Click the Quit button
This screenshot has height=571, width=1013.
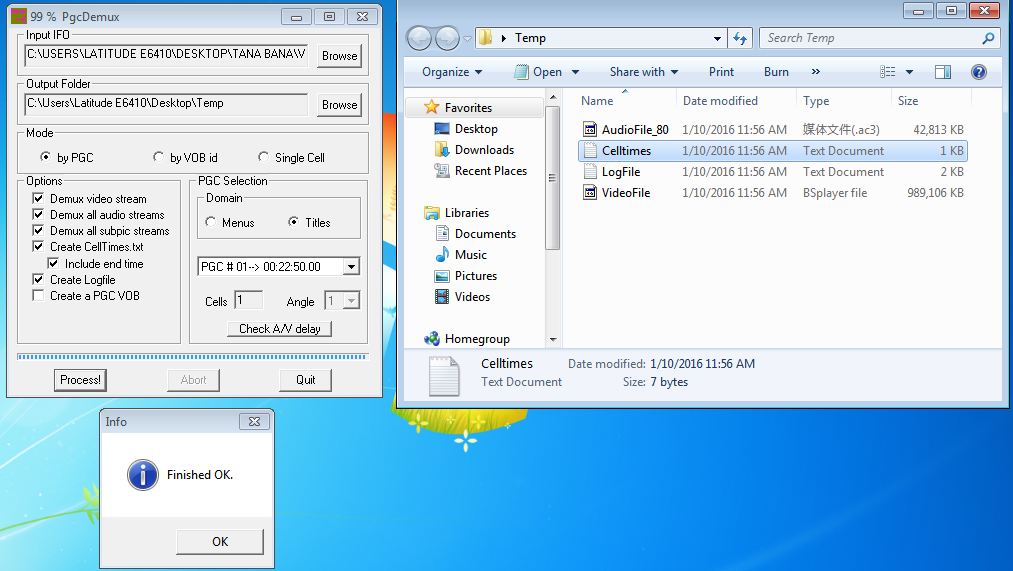[x=306, y=380]
